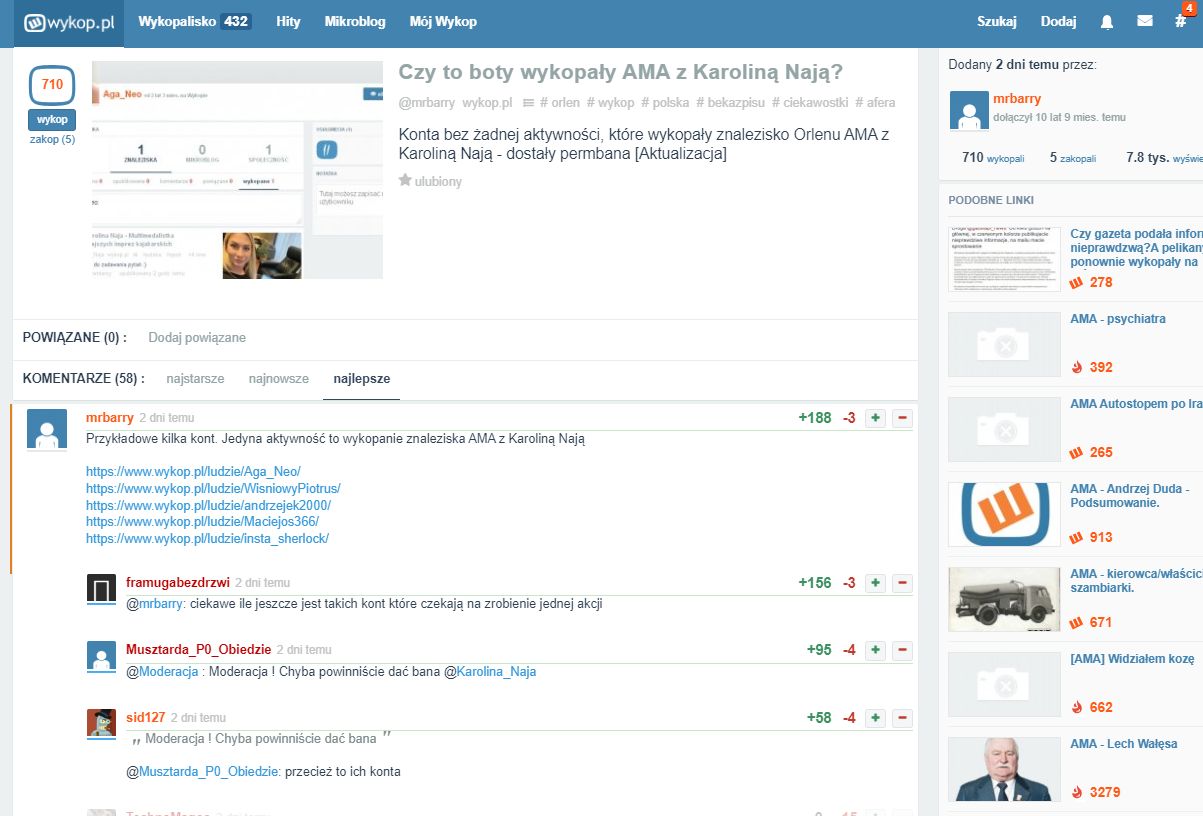1203x816 pixels.
Task: Open the Maciejos366 profile link
Action: (x=202, y=521)
